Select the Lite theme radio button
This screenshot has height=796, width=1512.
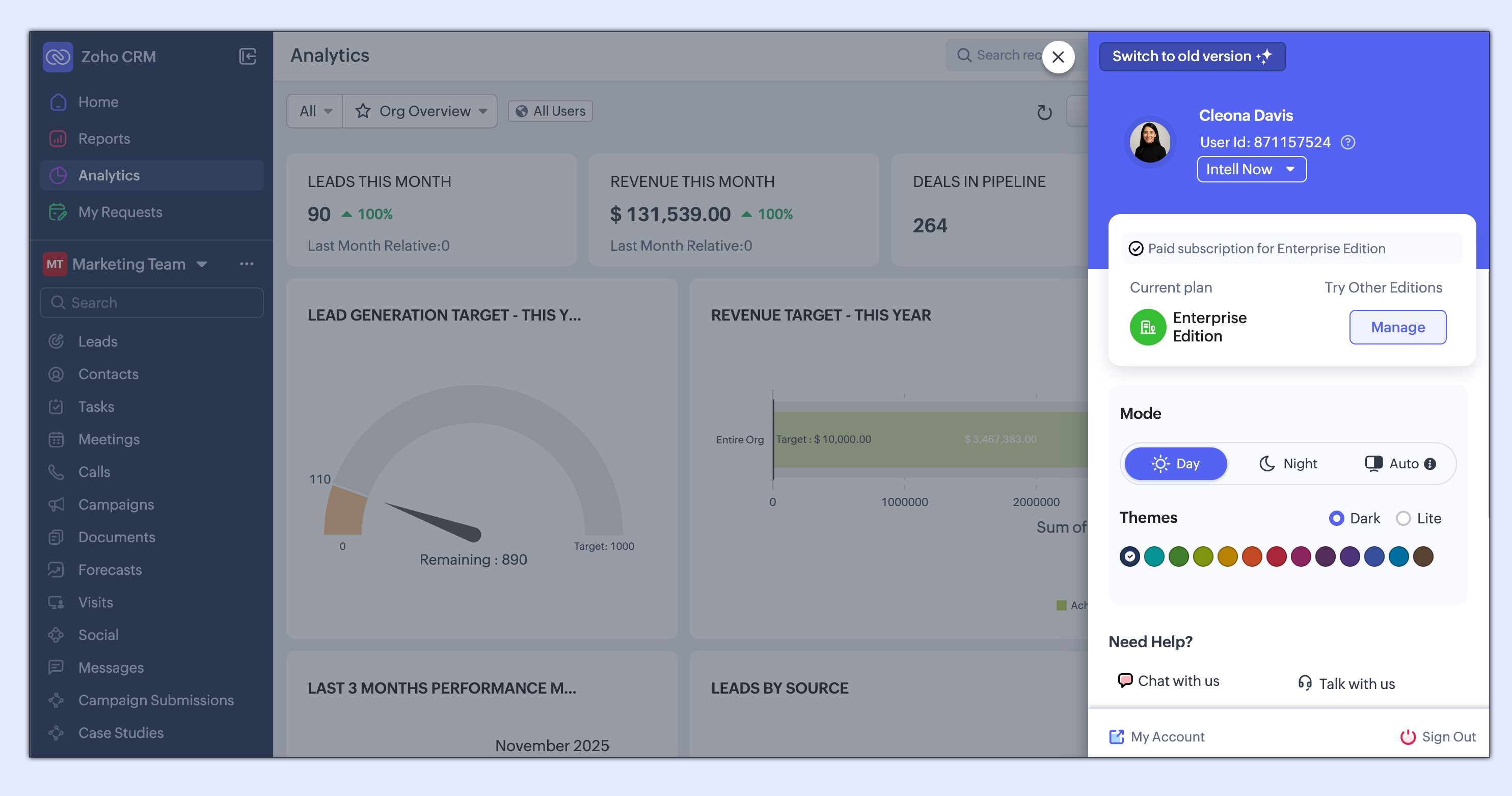click(x=1403, y=518)
